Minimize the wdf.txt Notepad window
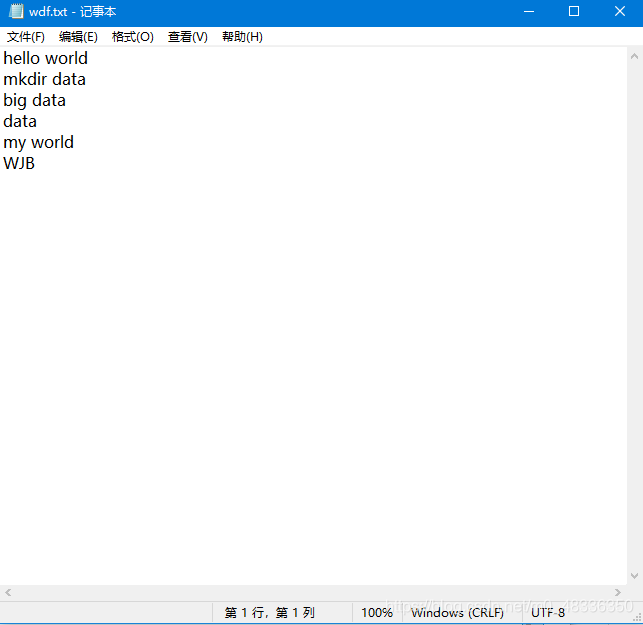 529,11
